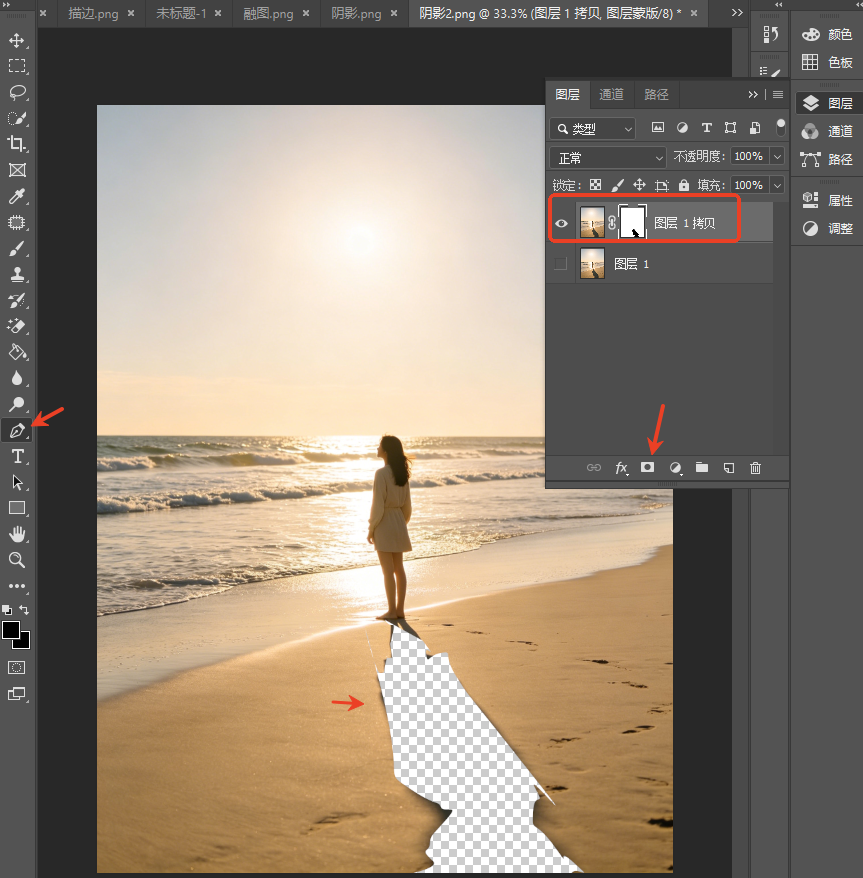
Task: Click the Delete layer trash icon
Action: pos(755,468)
